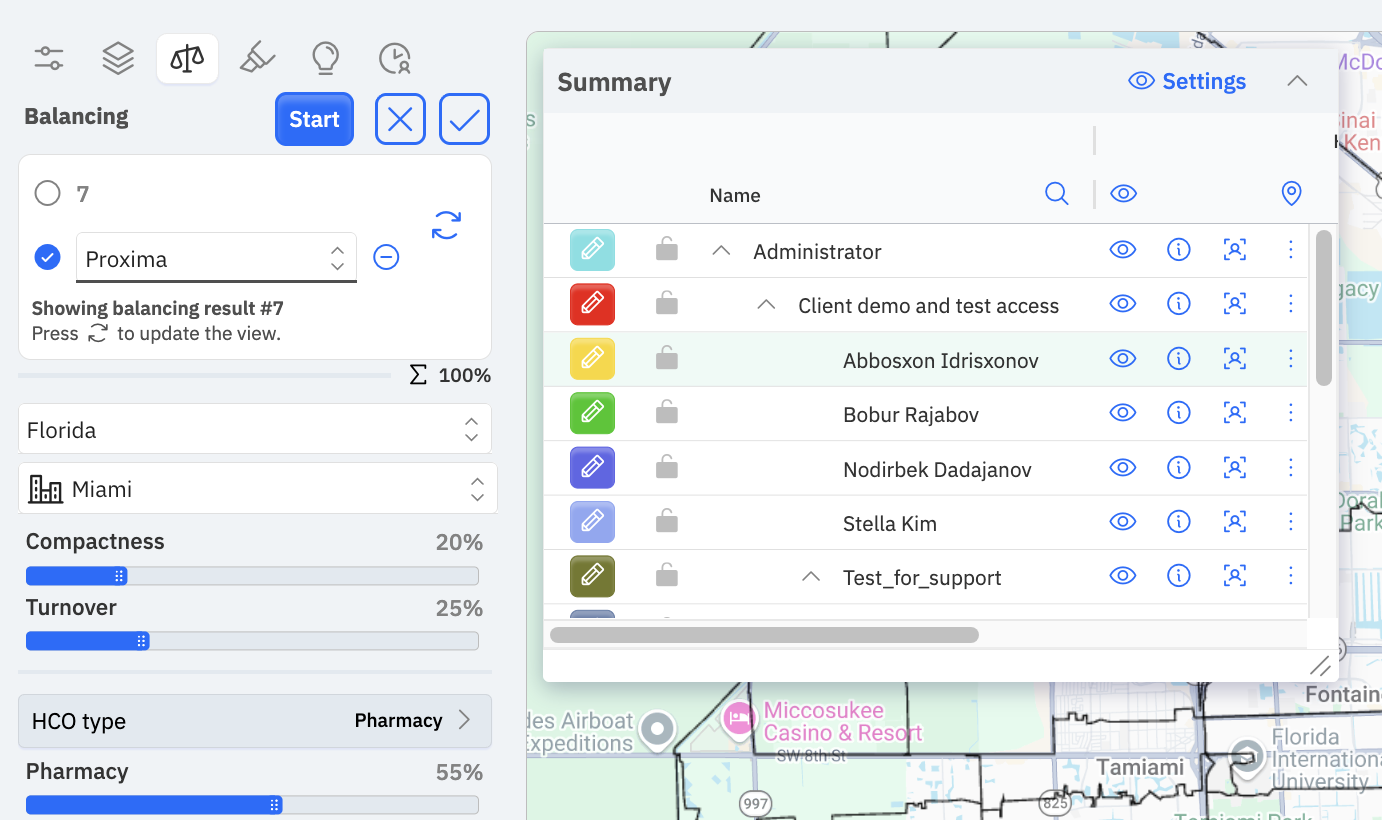
Task: Click focus-person icon for Stella Kim row
Action: click(x=1235, y=521)
